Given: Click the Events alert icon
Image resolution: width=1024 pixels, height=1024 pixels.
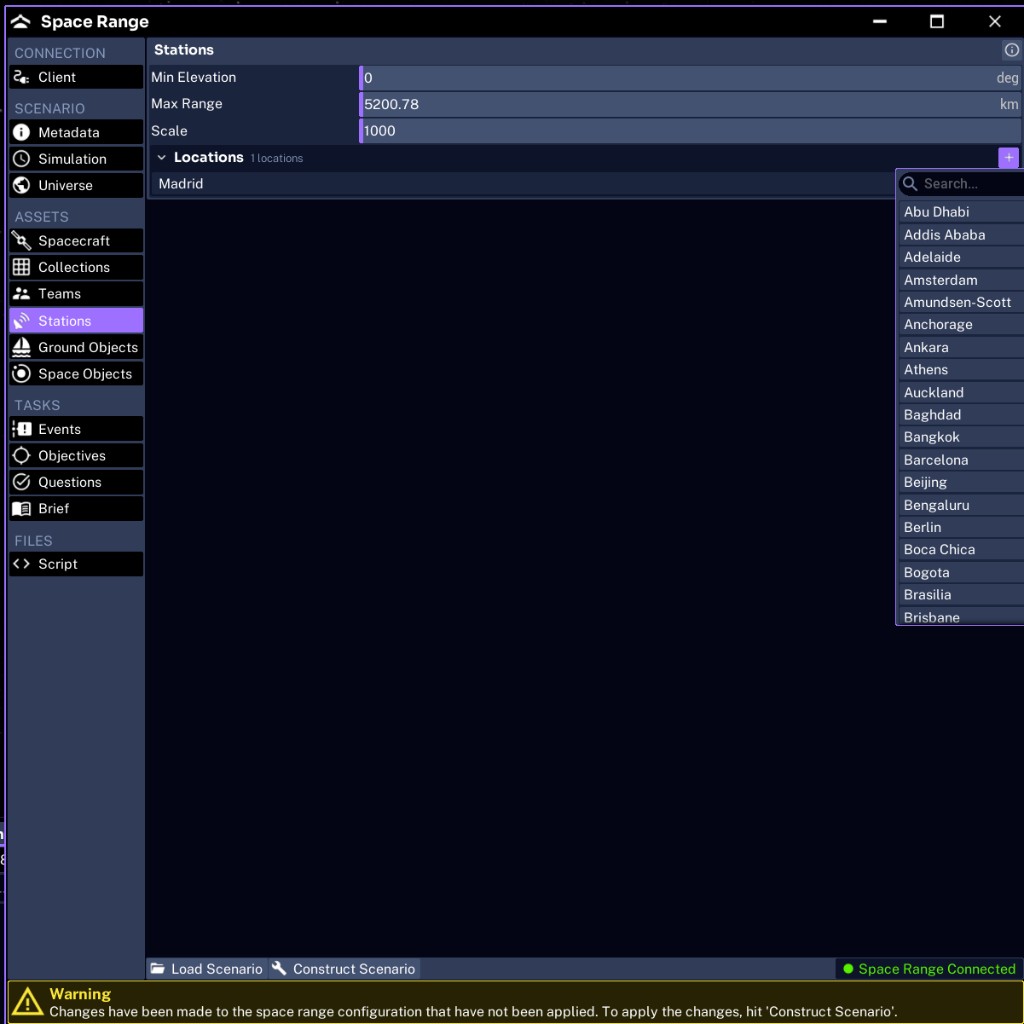Looking at the screenshot, I should click(22, 429).
